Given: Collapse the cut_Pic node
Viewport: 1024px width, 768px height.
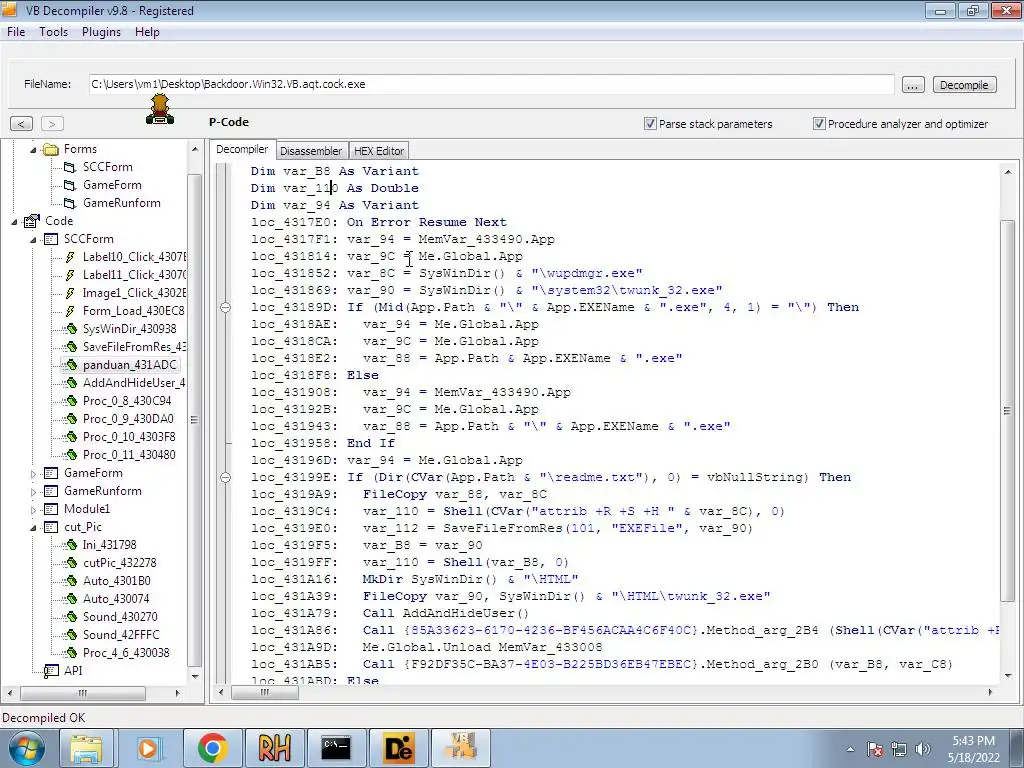Looking at the screenshot, I should click(33, 528).
